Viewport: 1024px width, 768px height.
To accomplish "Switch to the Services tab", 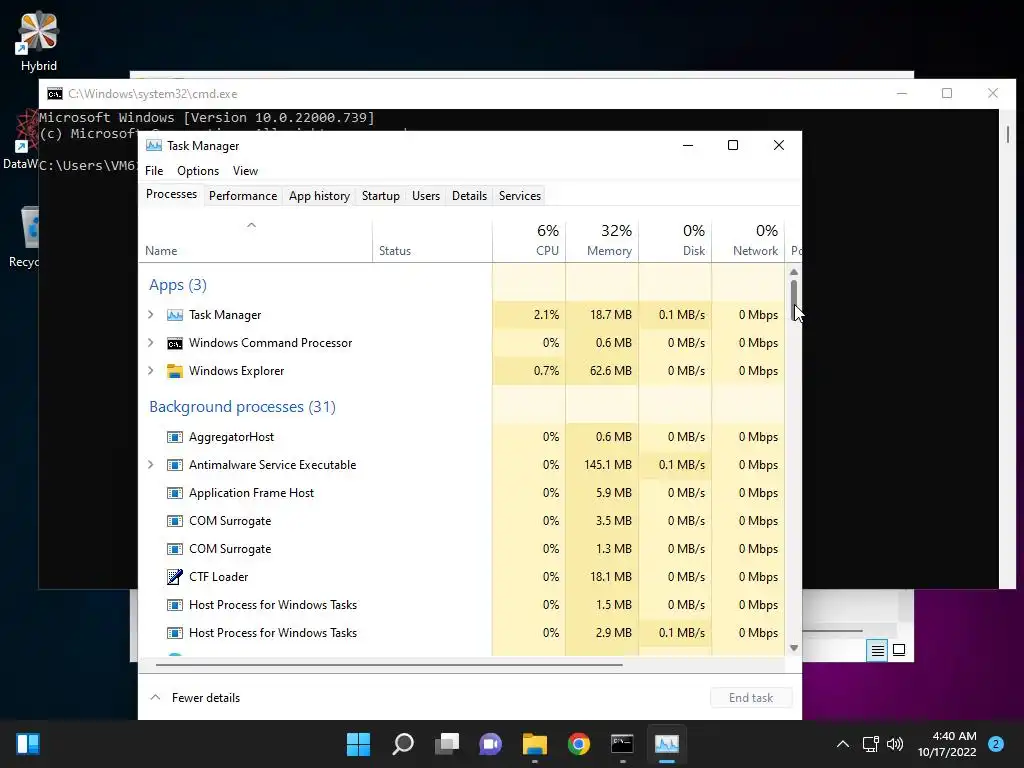I will point(520,196).
